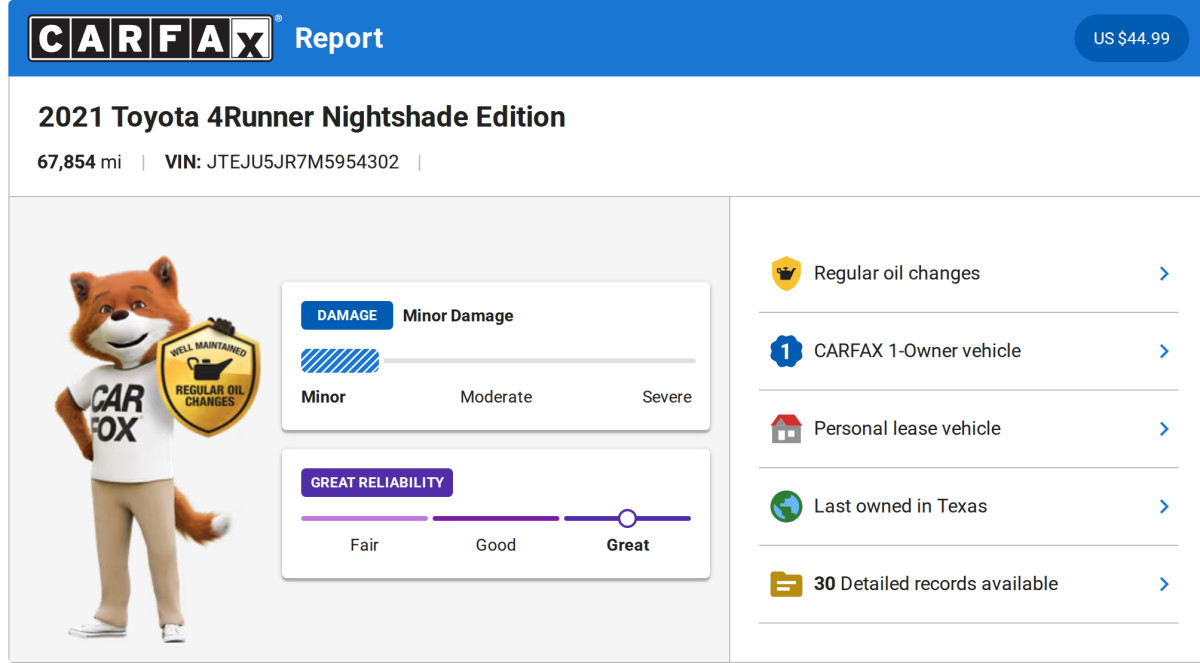This screenshot has height=663, width=1200.
Task: Click the US $44.99 price button
Action: pyautogui.click(x=1131, y=39)
